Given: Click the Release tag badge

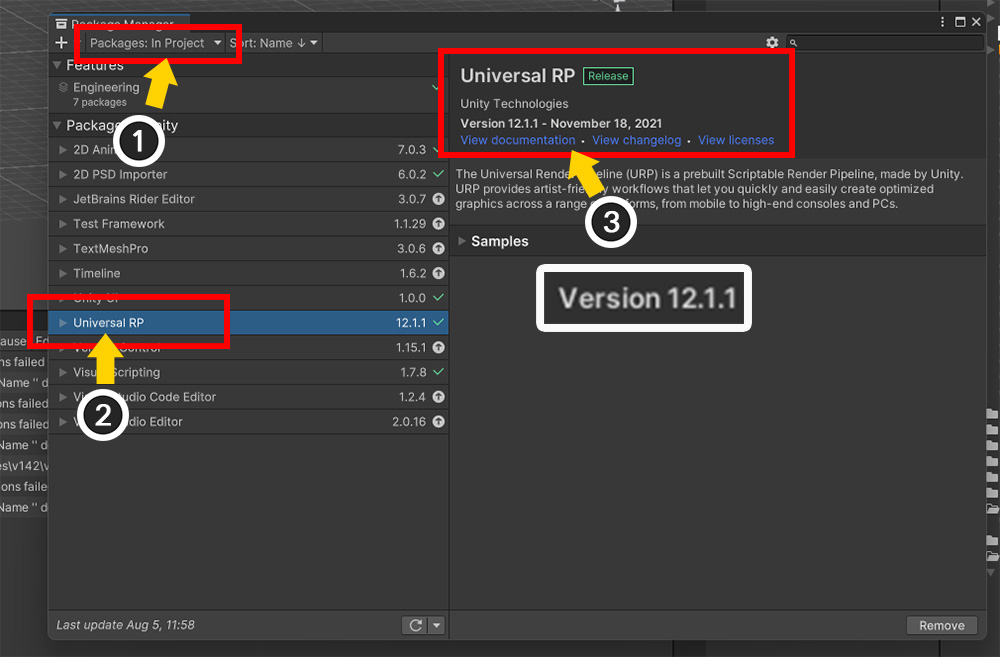Looking at the screenshot, I should click(608, 76).
